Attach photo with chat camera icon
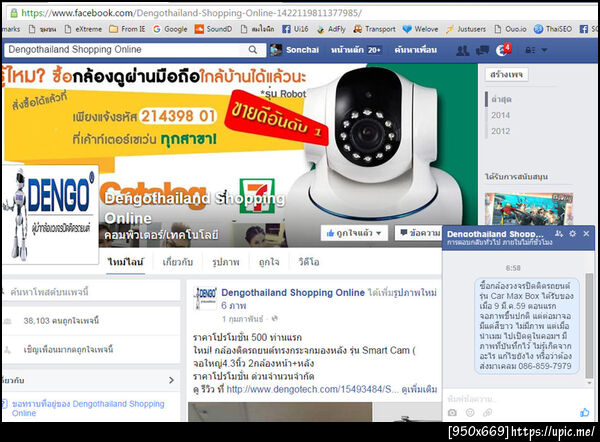The height and width of the screenshot is (442, 600). point(452,413)
